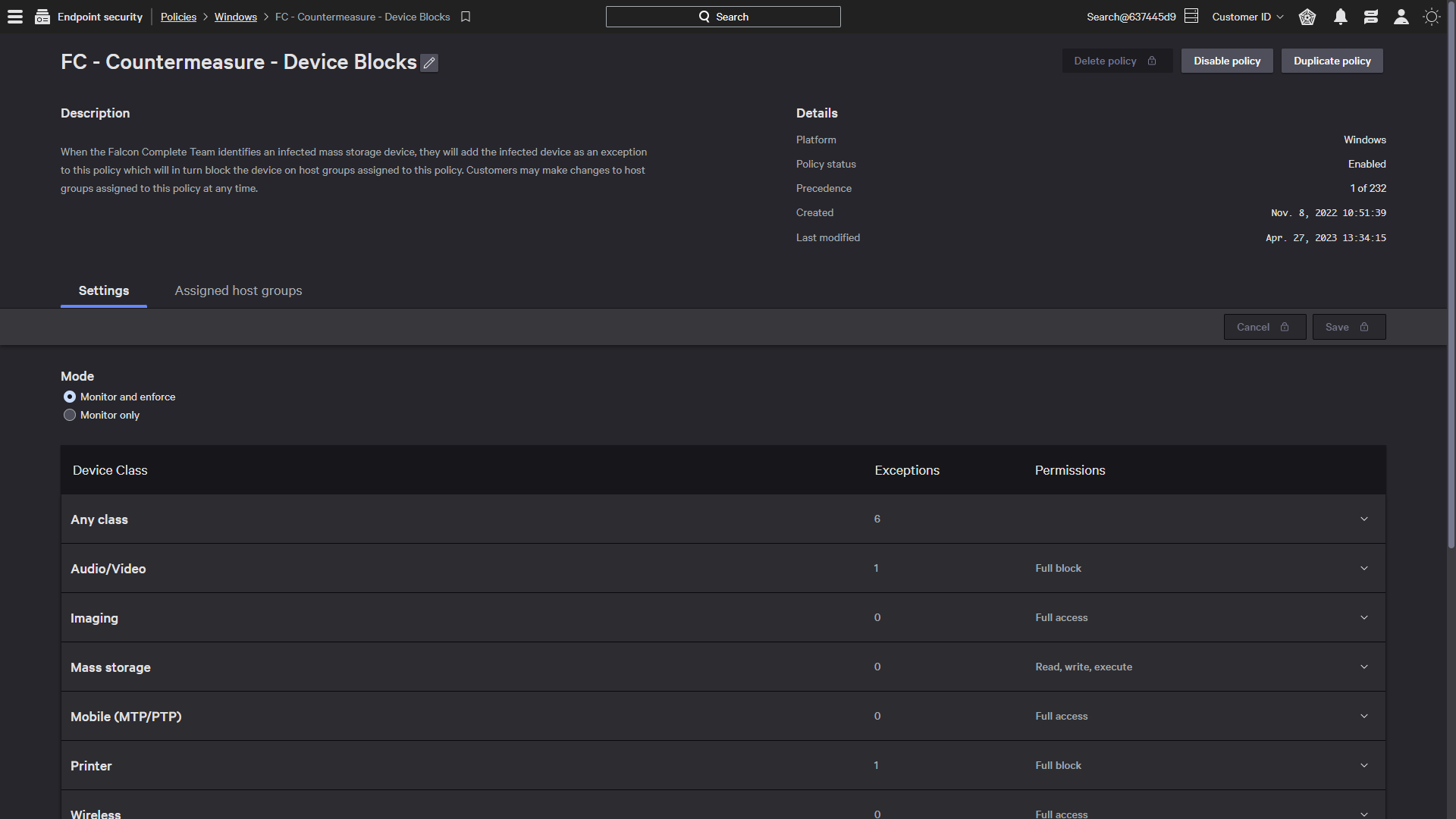Screen dimensions: 1456x819
Task: Expand the Imaging row chevron
Action: 1364,618
